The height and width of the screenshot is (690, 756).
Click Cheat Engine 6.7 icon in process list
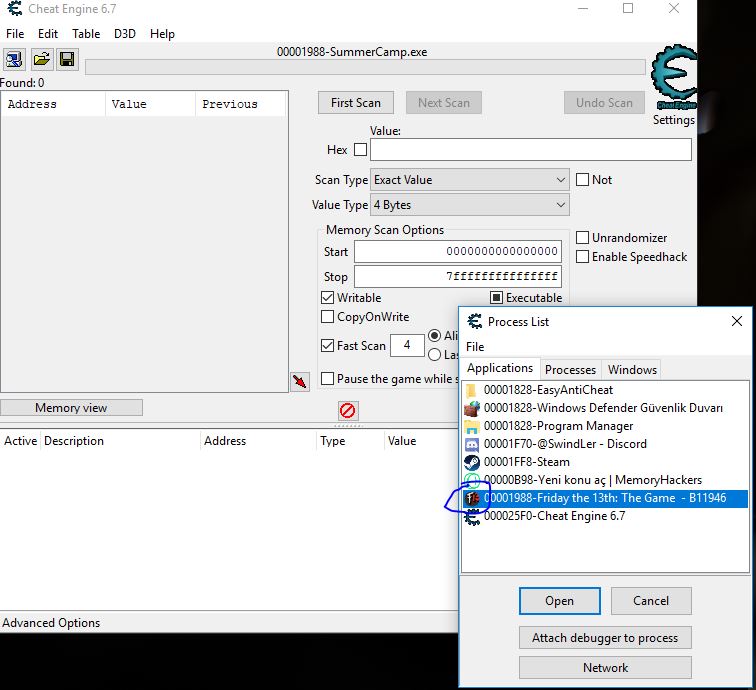(472, 517)
